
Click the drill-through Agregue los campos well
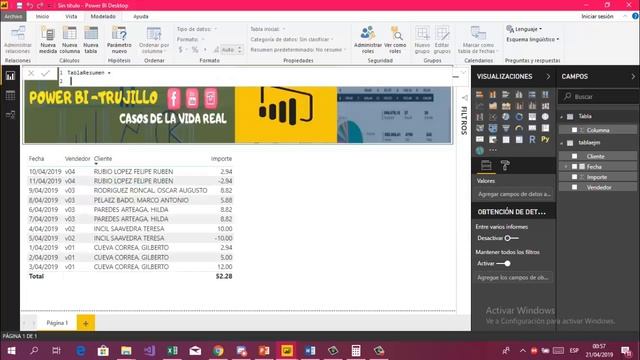click(x=514, y=278)
